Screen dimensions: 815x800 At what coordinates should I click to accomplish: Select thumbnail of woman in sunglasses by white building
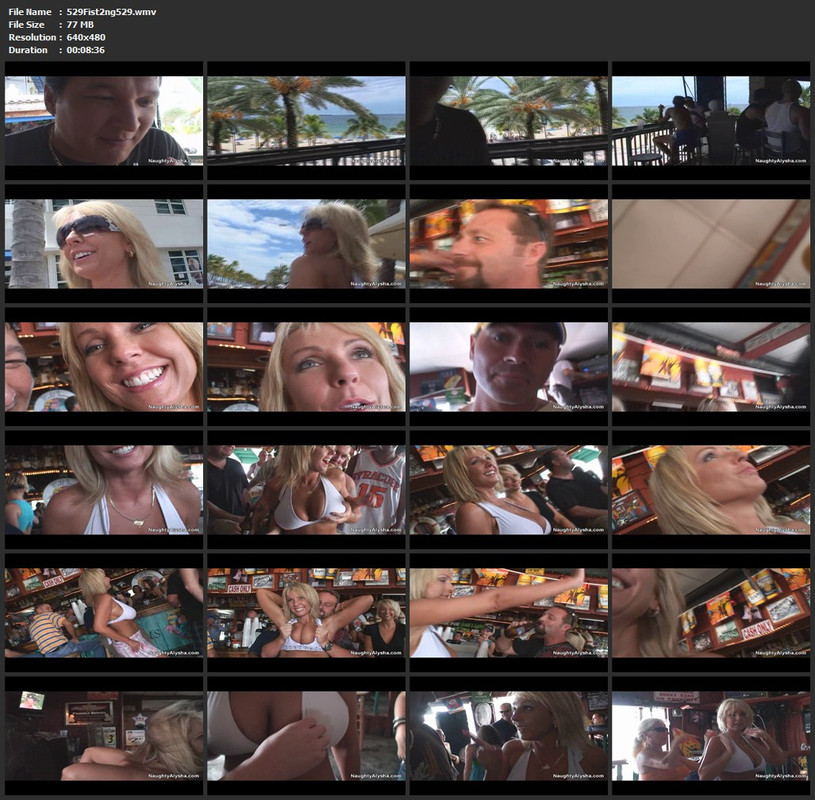pos(104,244)
